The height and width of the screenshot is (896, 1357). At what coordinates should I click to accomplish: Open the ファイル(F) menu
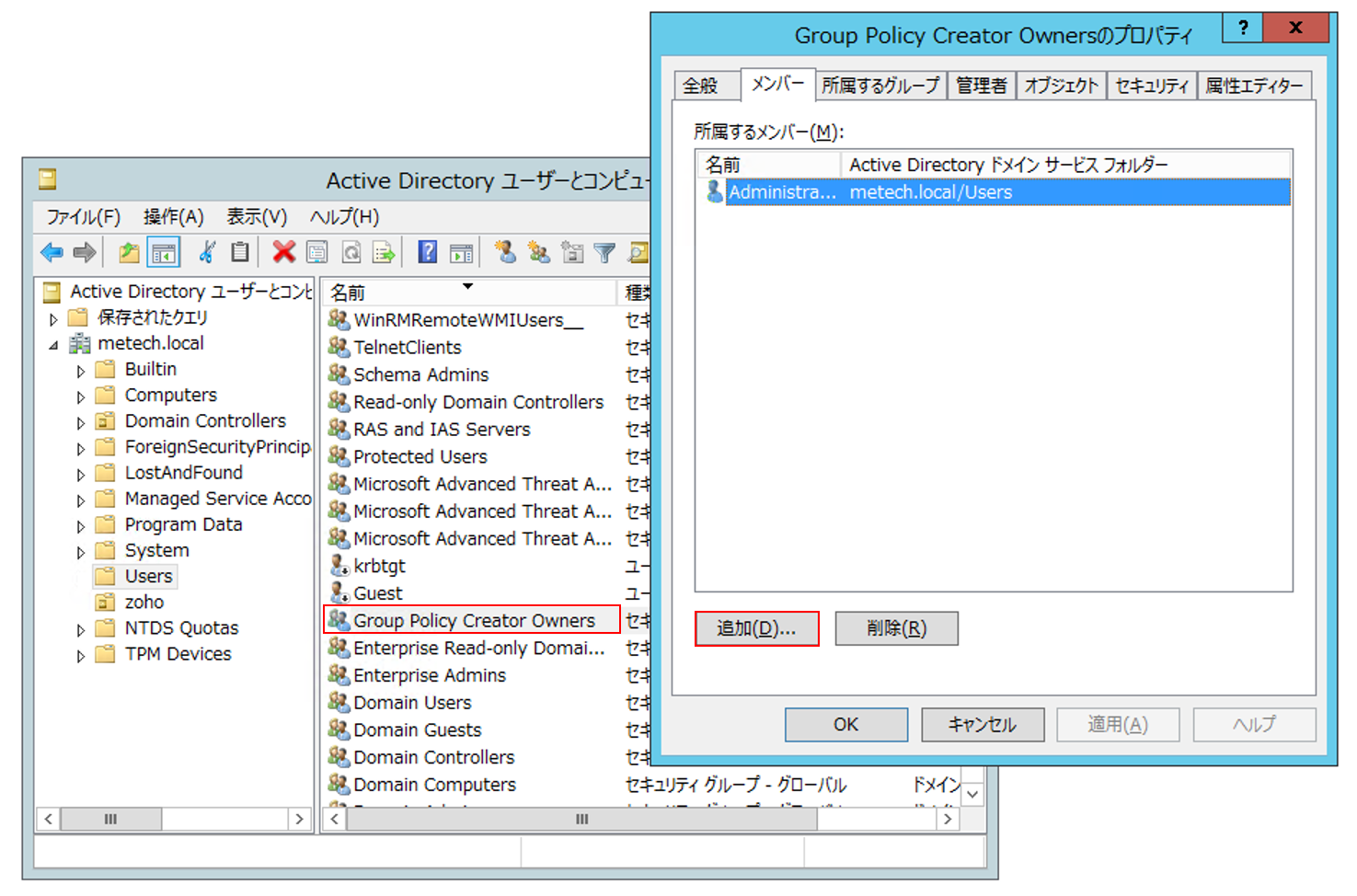(x=84, y=217)
